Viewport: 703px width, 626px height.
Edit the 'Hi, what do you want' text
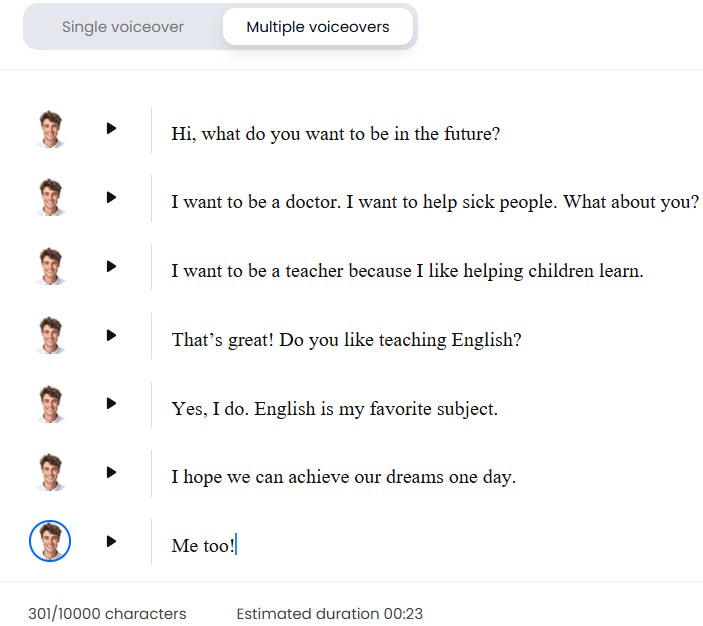(x=335, y=133)
